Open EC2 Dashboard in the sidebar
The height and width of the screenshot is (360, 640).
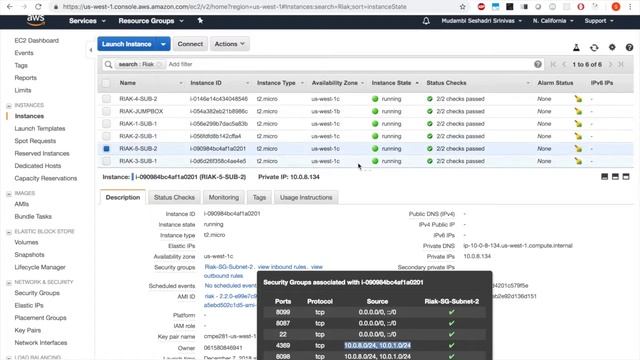(37, 40)
